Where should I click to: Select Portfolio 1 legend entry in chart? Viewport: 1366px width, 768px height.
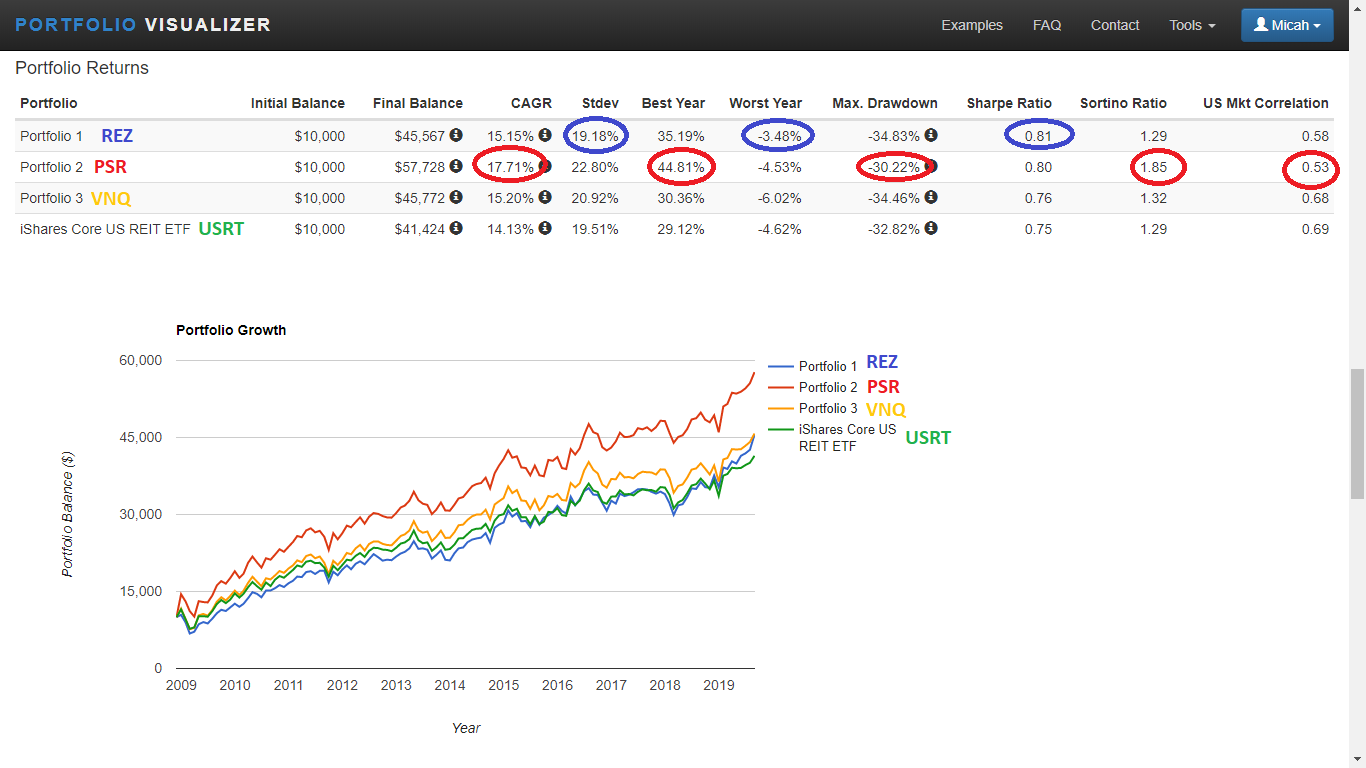click(x=813, y=366)
